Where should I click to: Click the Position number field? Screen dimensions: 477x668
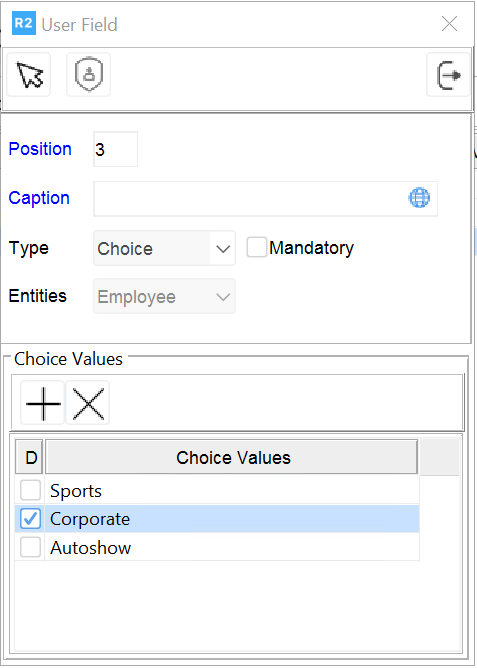click(115, 149)
